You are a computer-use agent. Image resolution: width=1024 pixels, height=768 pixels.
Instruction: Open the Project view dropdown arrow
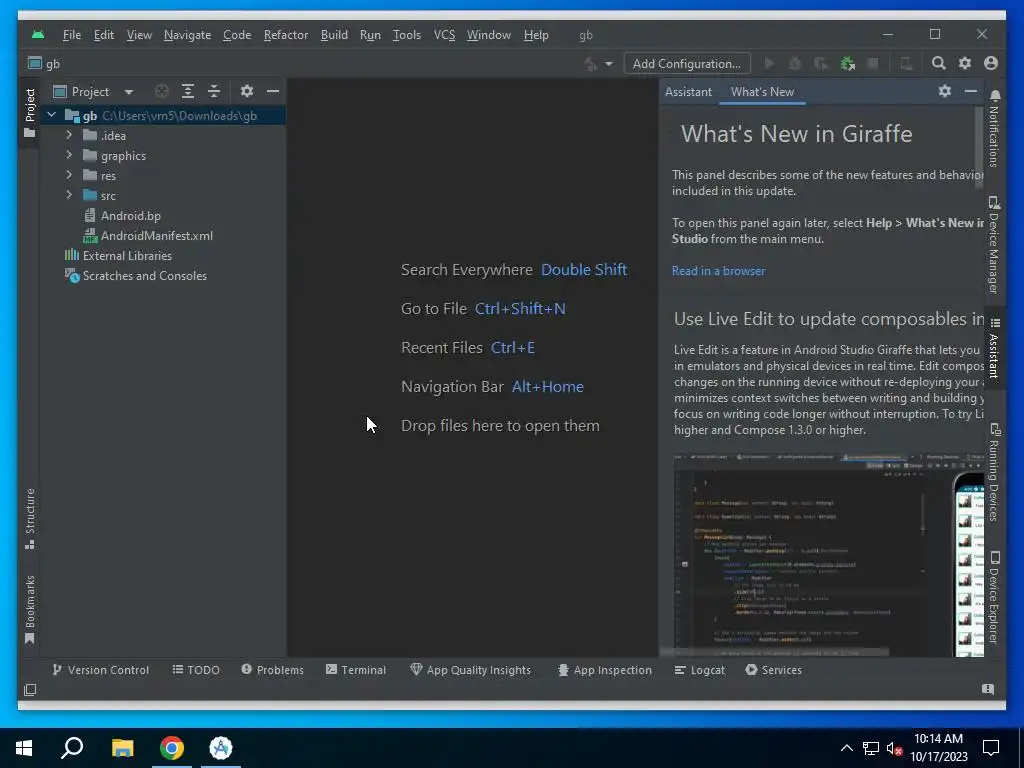pos(129,92)
